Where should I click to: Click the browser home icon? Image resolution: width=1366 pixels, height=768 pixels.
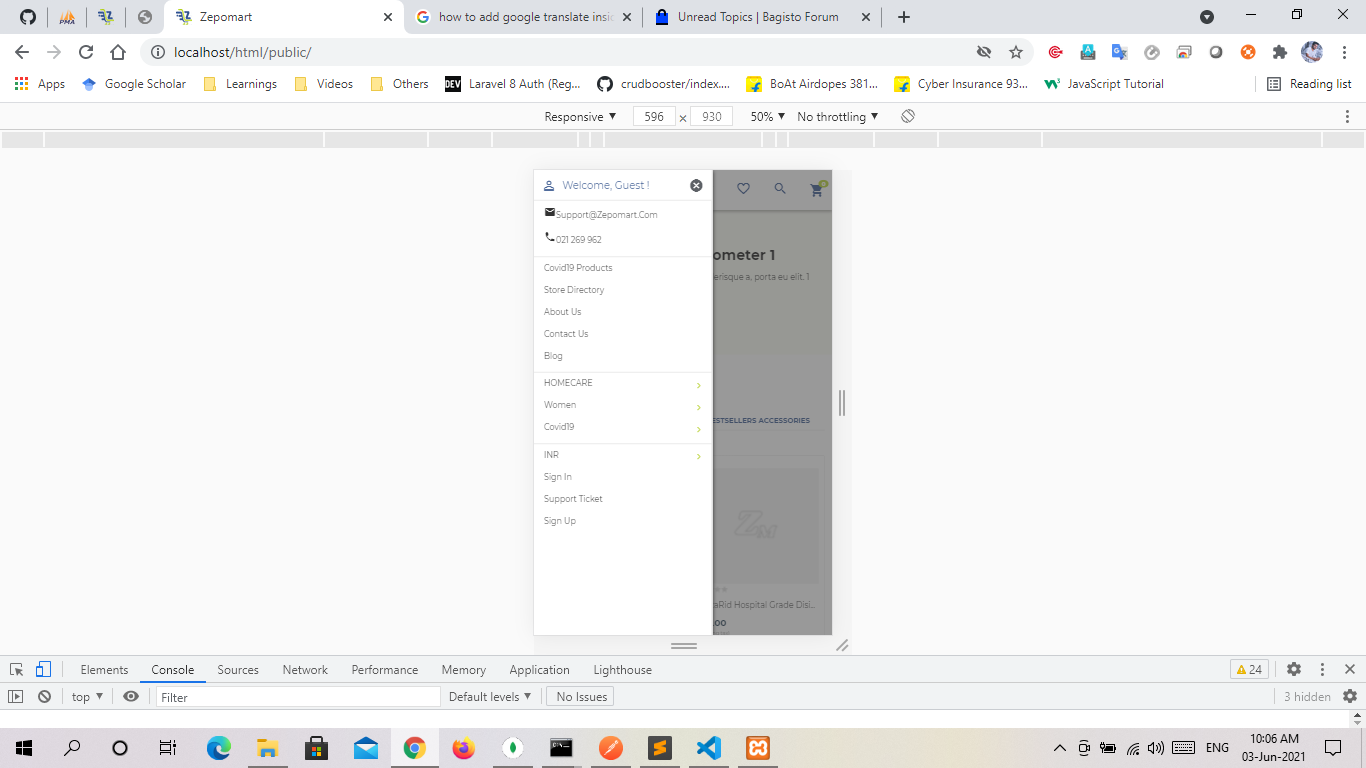click(x=118, y=52)
